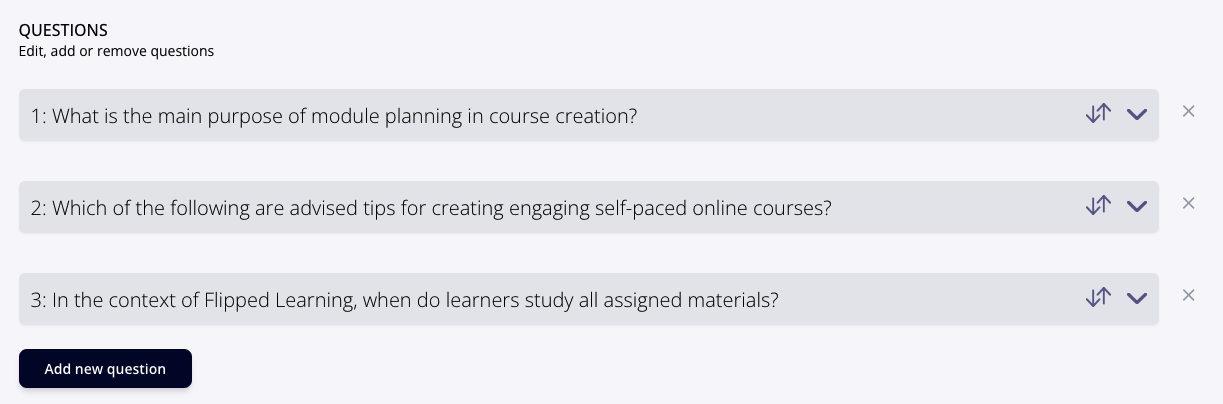Screen dimensions: 1223x404
Task: Remove the Flipped Learning question via X
Action: point(1189,295)
